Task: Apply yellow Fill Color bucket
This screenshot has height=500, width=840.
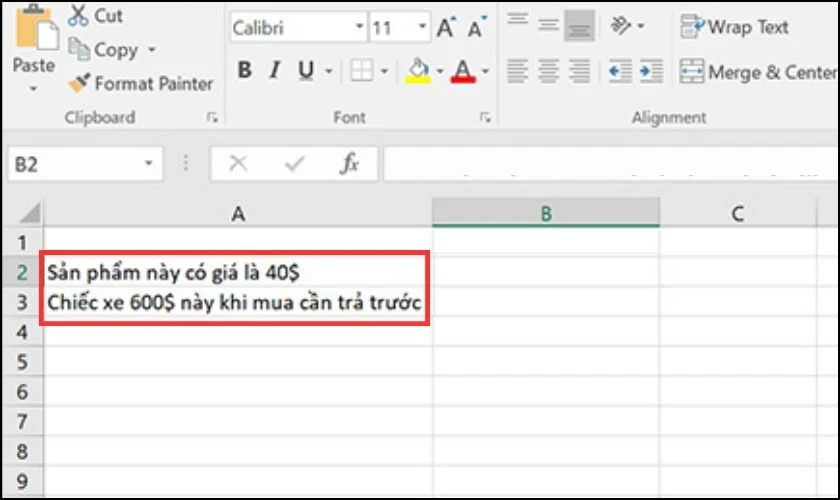Action: pos(418,70)
